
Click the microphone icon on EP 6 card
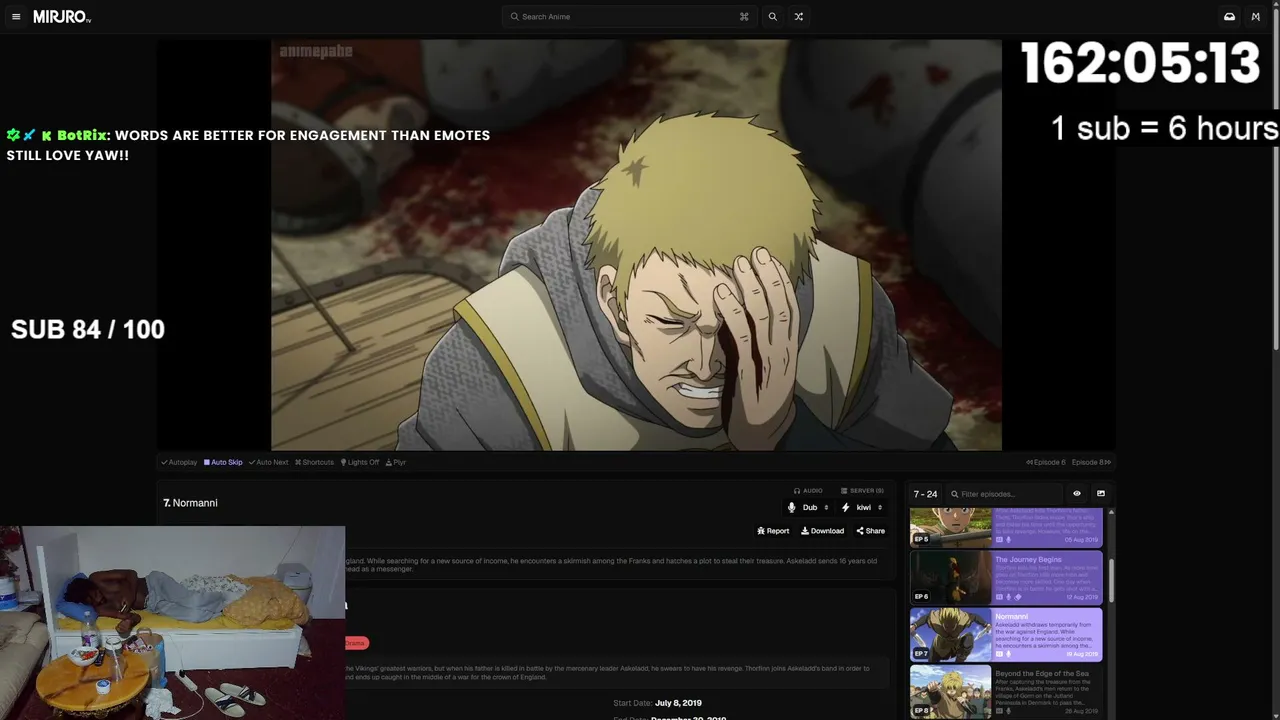point(1009,597)
